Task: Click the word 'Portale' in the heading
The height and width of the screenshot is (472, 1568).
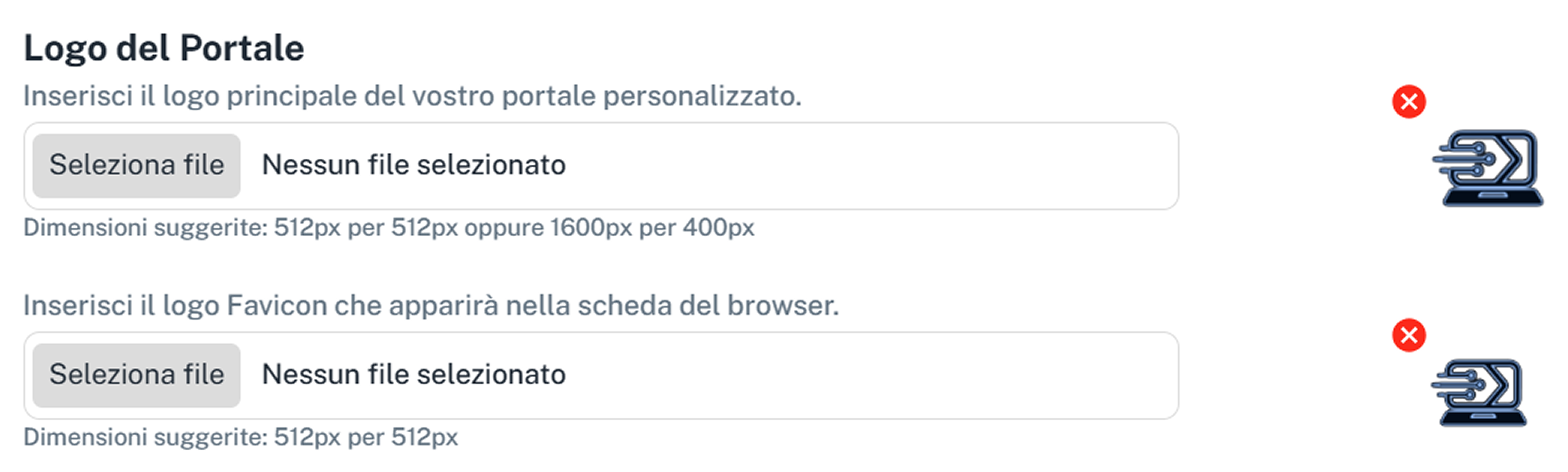Action: [242, 48]
